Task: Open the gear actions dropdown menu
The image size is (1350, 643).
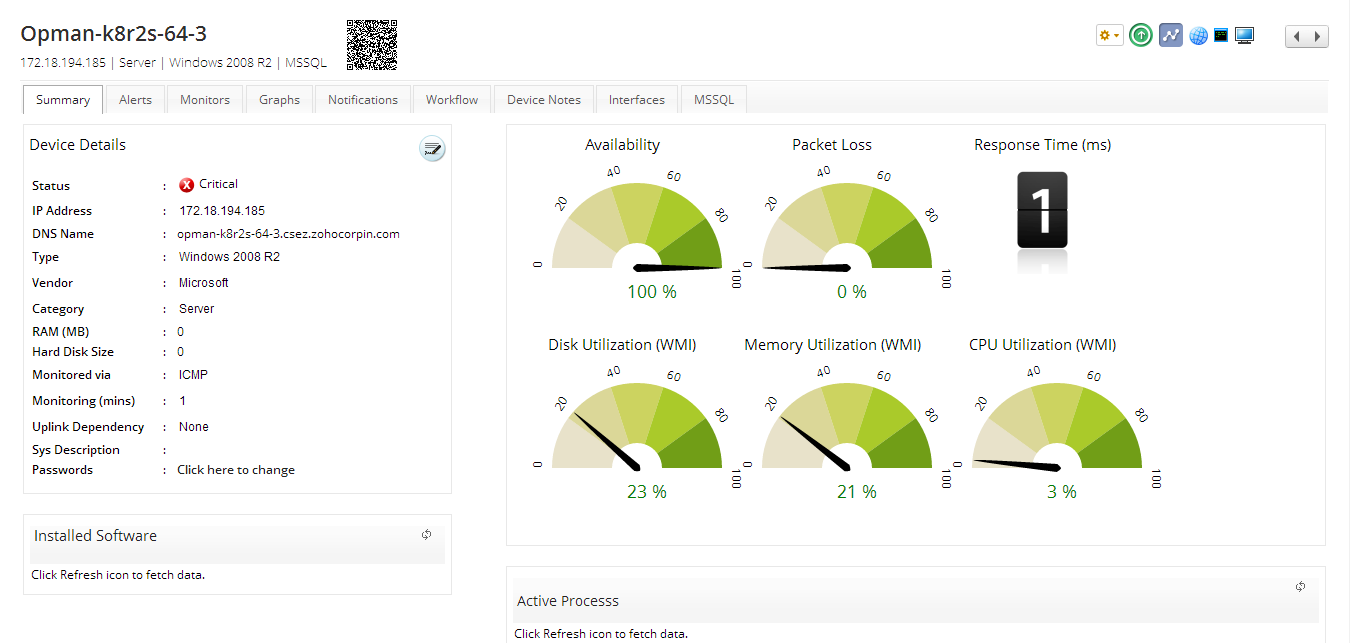Action: pyautogui.click(x=1110, y=35)
